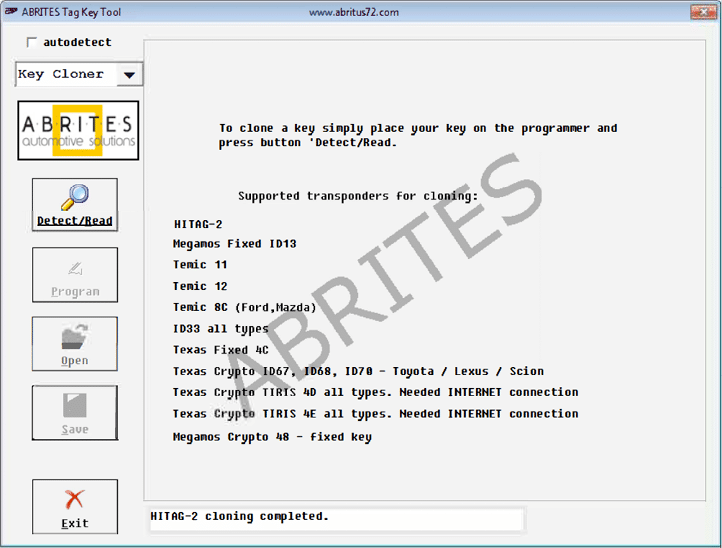Expand the Key Cloner dropdown arrow
This screenshot has height=548, width=722.
pos(129,75)
